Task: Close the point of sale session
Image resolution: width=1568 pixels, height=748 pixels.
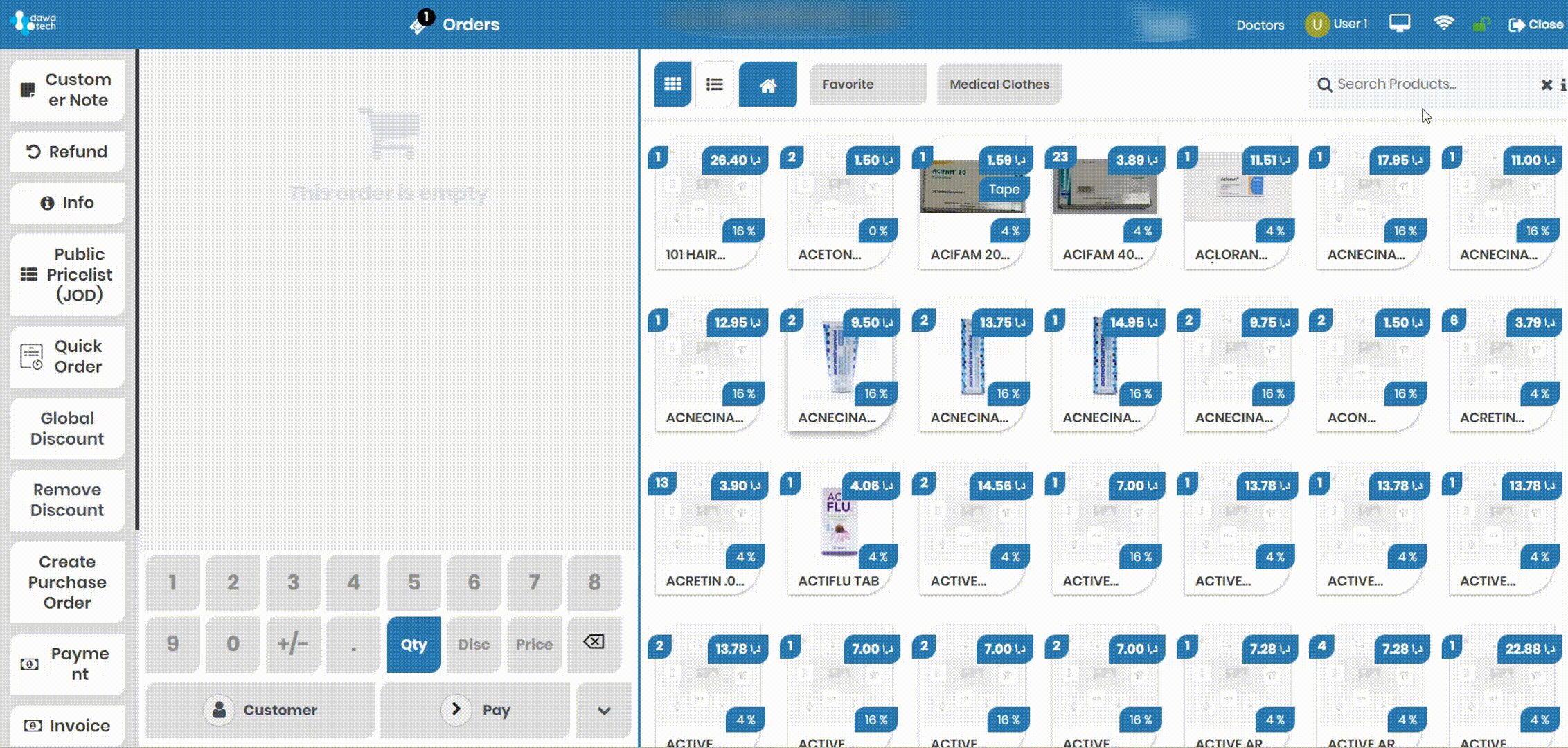Action: point(1535,24)
